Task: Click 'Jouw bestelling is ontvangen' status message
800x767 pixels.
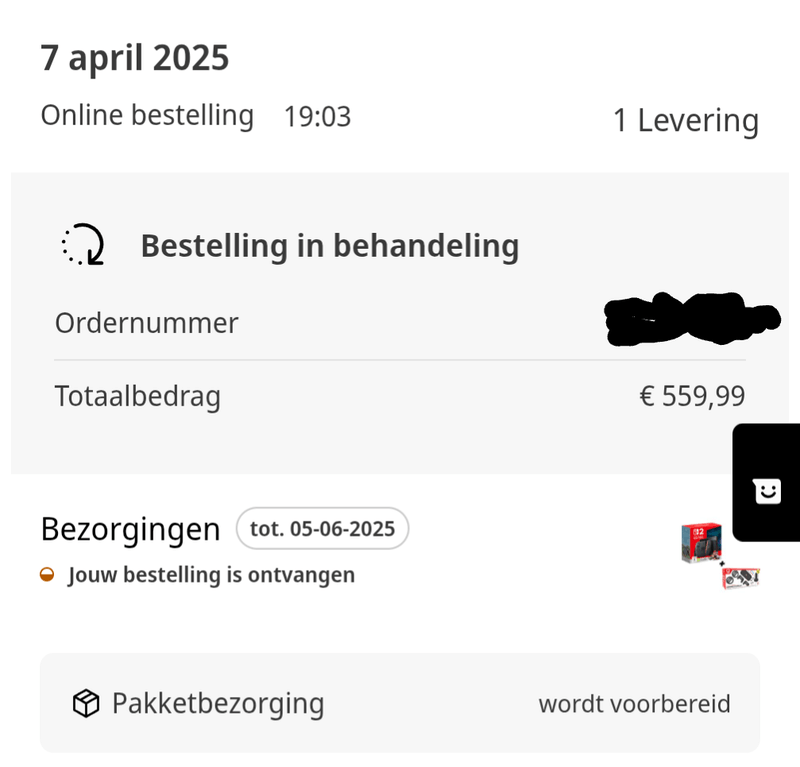Action: click(211, 575)
